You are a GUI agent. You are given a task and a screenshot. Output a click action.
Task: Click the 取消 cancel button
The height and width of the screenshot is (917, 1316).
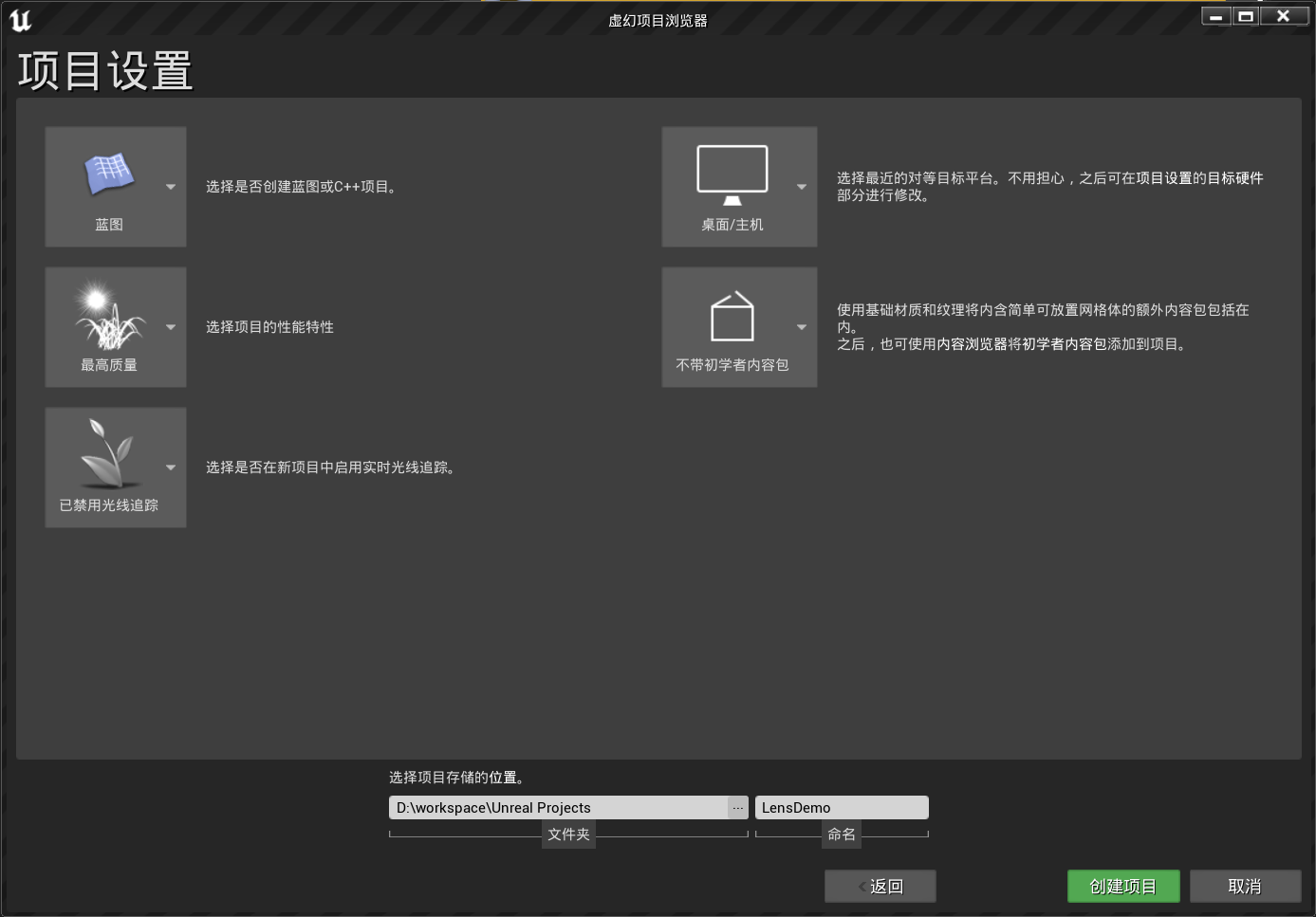[1246, 886]
